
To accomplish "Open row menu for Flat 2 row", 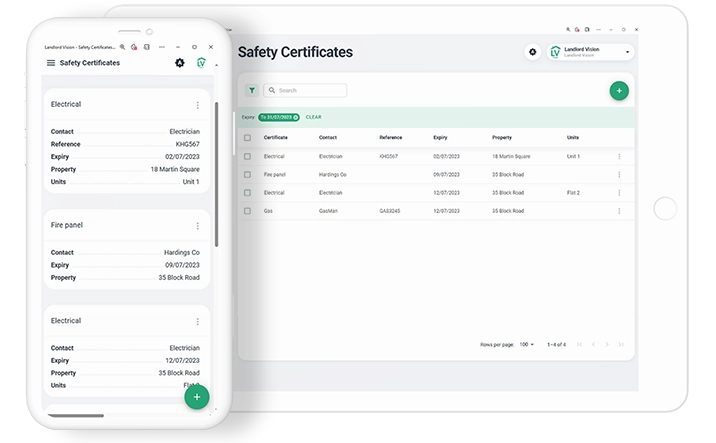I will (619, 193).
